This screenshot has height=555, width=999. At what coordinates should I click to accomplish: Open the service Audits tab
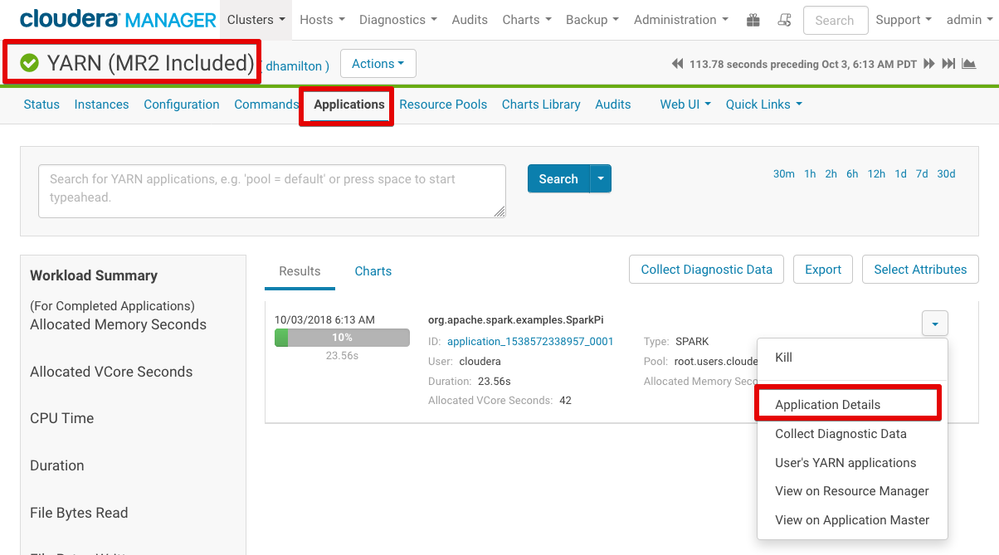click(x=613, y=105)
